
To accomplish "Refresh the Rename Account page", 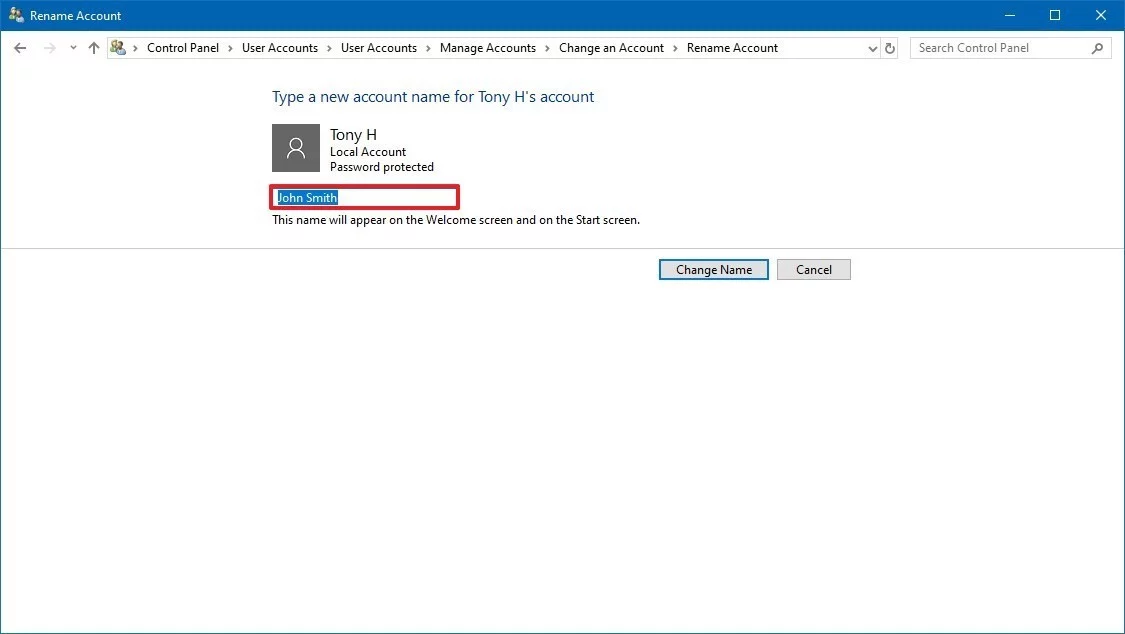I will (x=890, y=48).
